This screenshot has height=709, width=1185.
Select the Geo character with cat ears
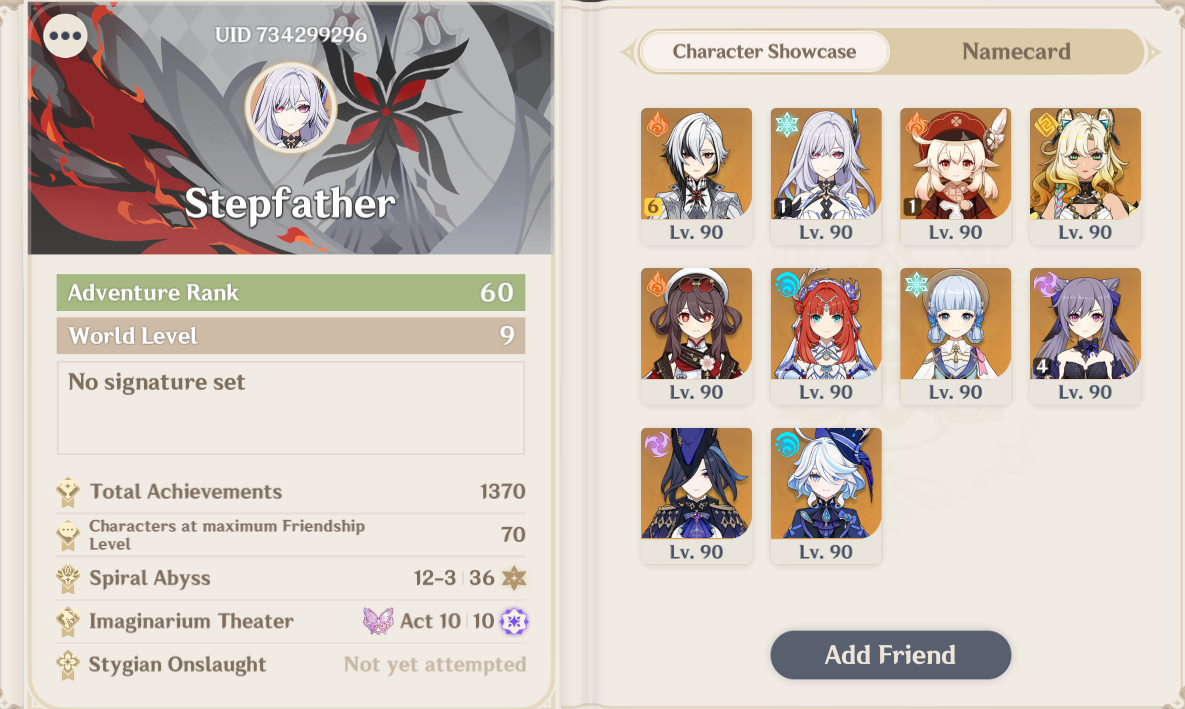point(1084,176)
